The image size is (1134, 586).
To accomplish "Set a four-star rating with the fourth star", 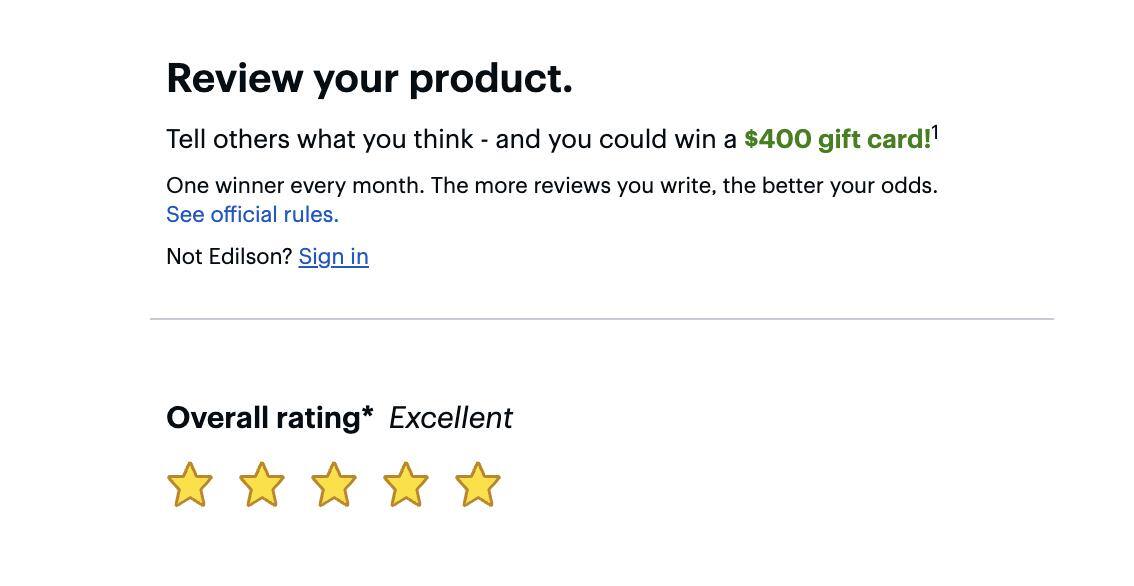I will click(406, 485).
